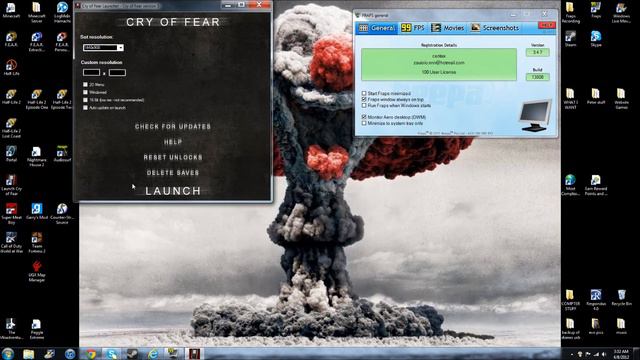Select the Website Games folder icon

pyautogui.click(x=621, y=99)
